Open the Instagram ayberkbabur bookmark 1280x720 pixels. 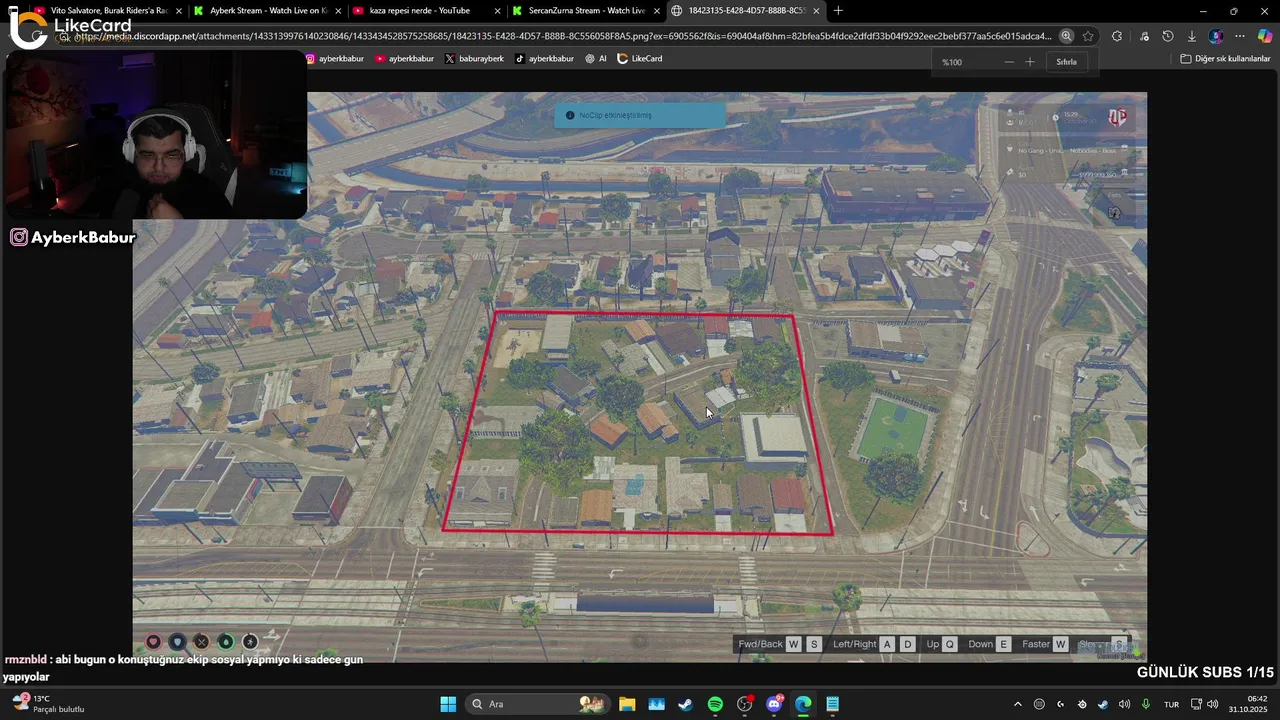(x=335, y=59)
